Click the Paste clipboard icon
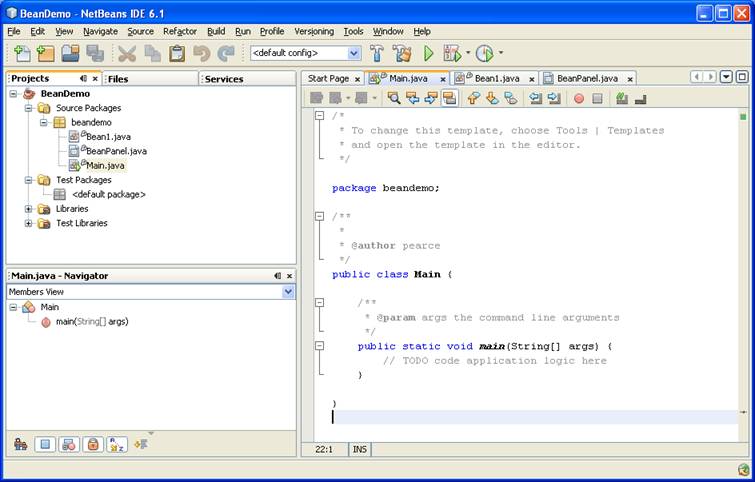 point(177,53)
